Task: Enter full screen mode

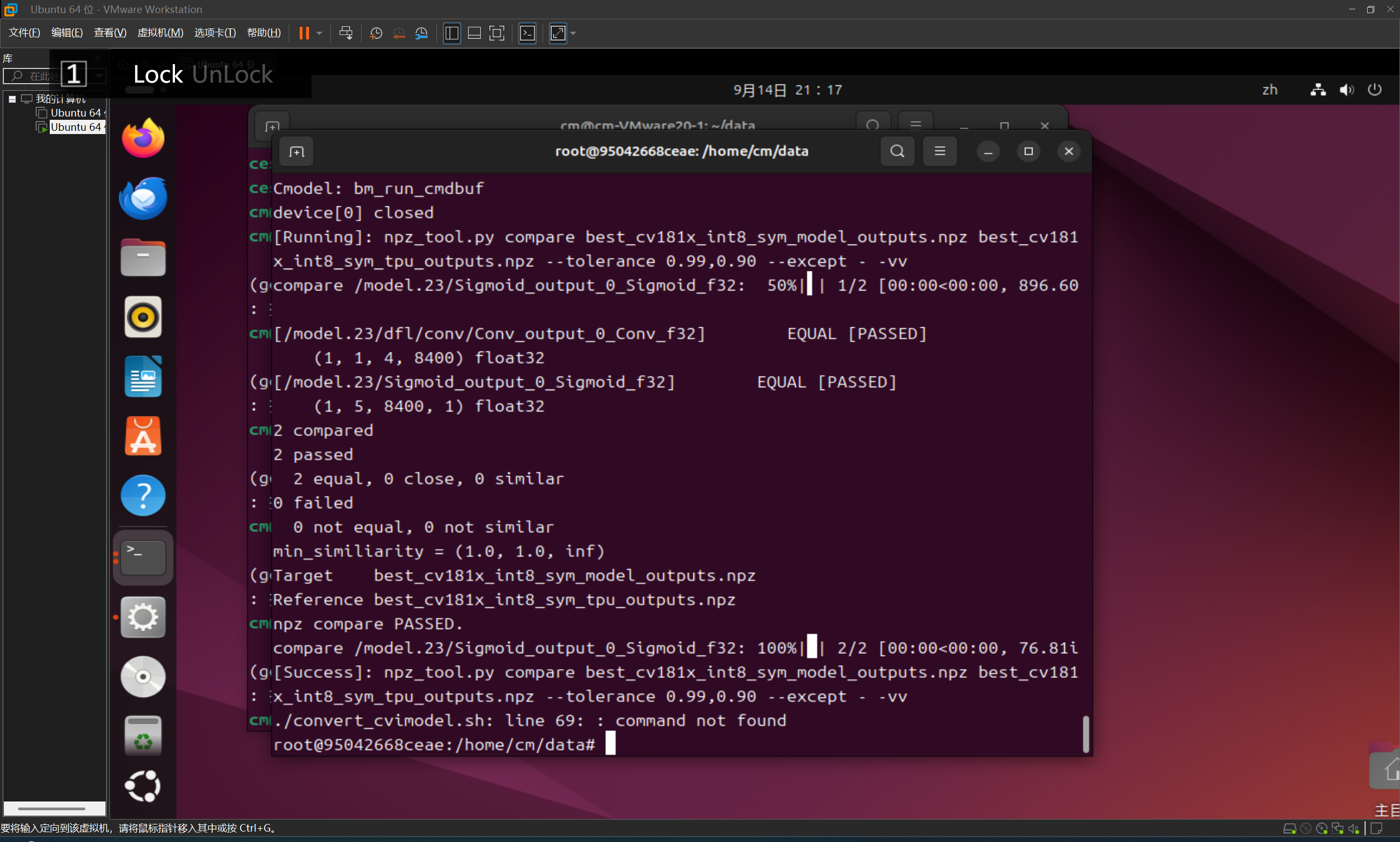Action: point(497,33)
